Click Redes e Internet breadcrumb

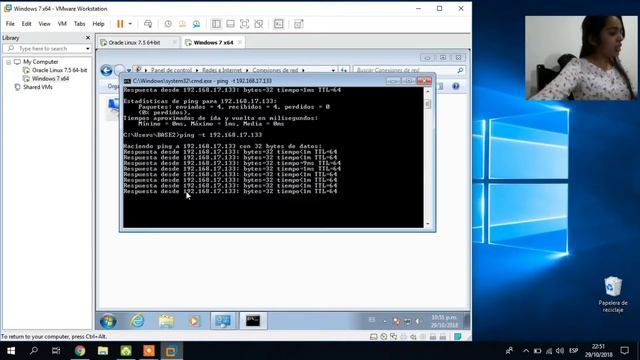pos(222,70)
